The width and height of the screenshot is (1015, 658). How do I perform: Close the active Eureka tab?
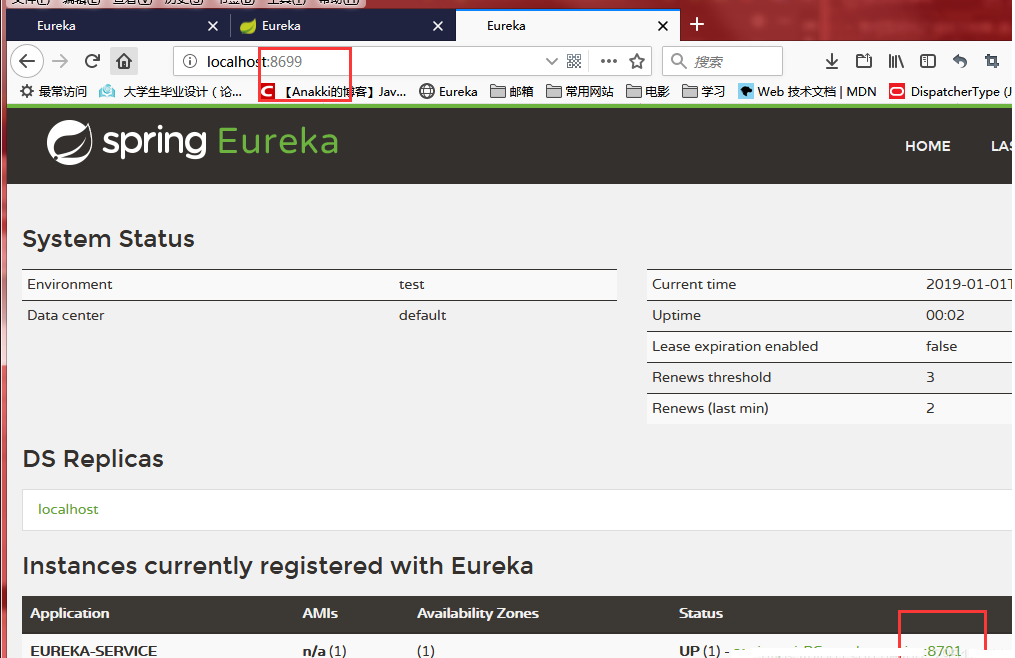pos(662,26)
